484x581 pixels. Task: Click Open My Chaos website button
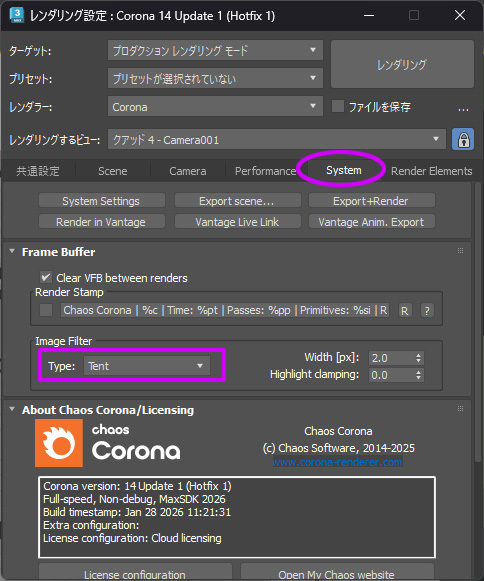(337, 573)
